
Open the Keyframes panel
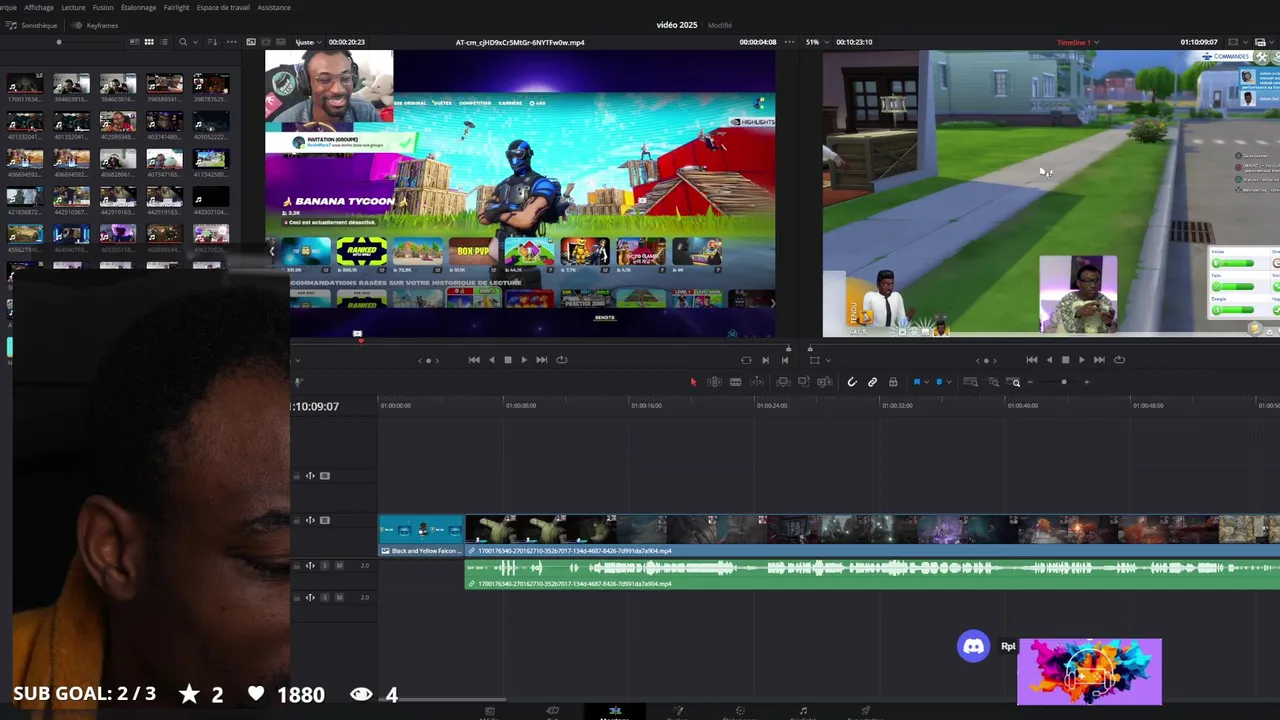click(95, 25)
